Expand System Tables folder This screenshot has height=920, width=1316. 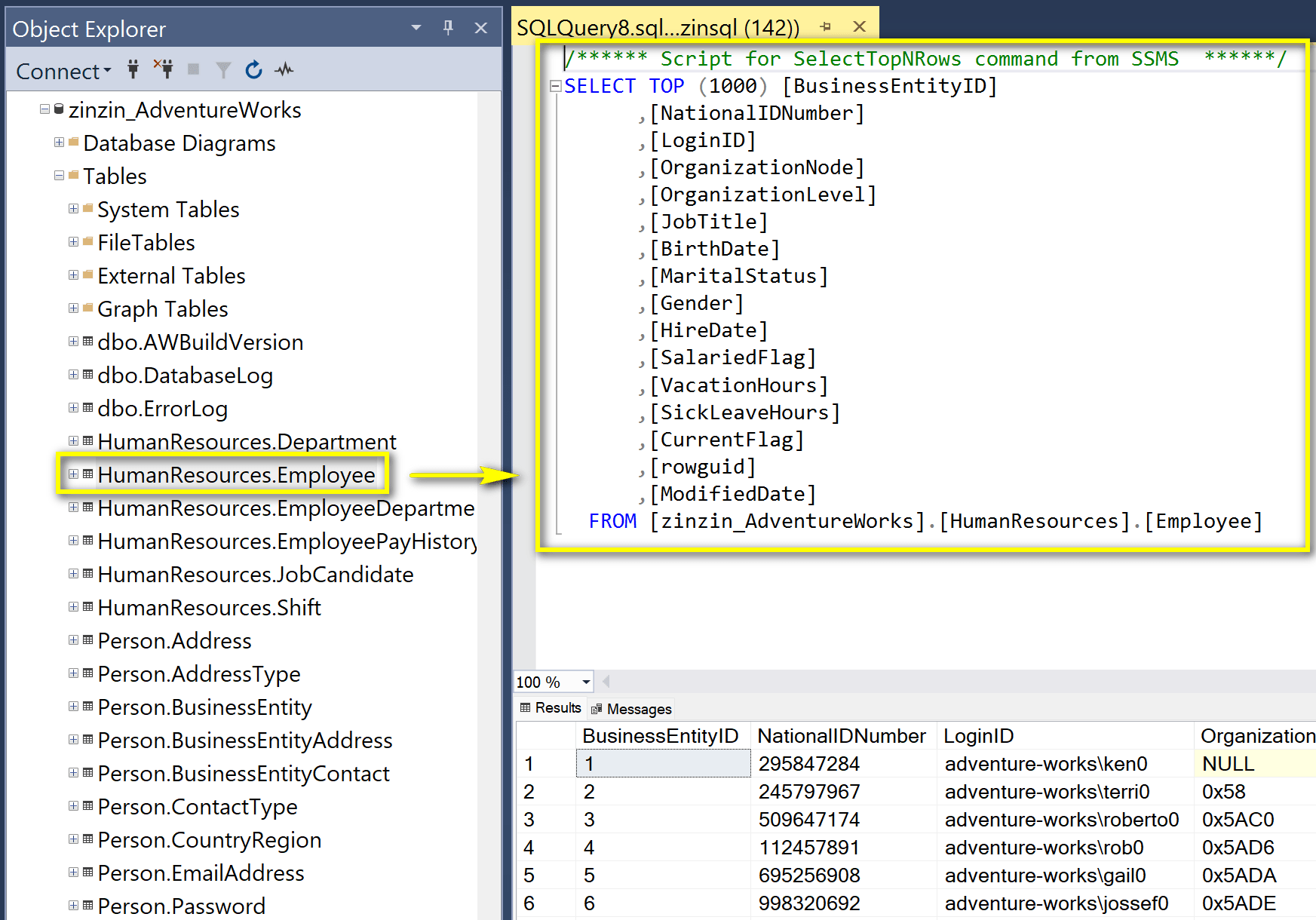coord(73,209)
